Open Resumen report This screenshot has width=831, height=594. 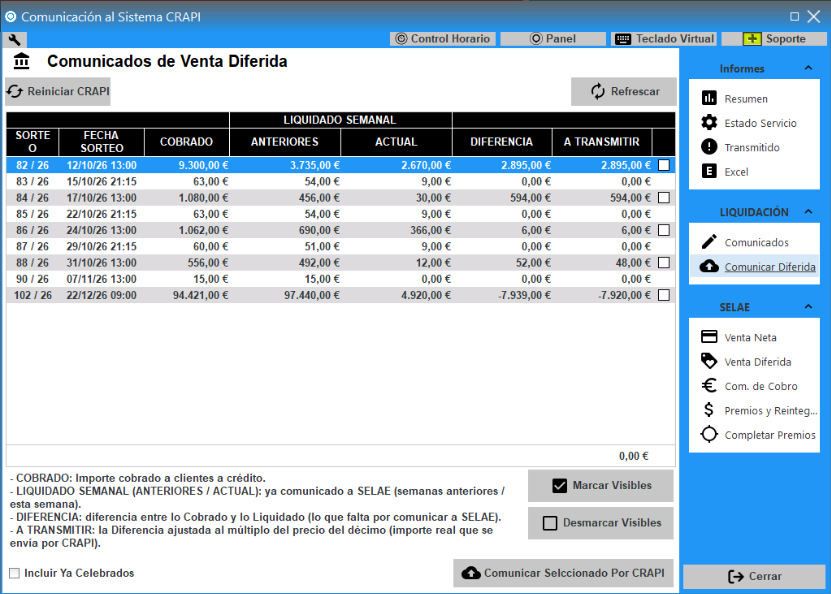(x=746, y=99)
